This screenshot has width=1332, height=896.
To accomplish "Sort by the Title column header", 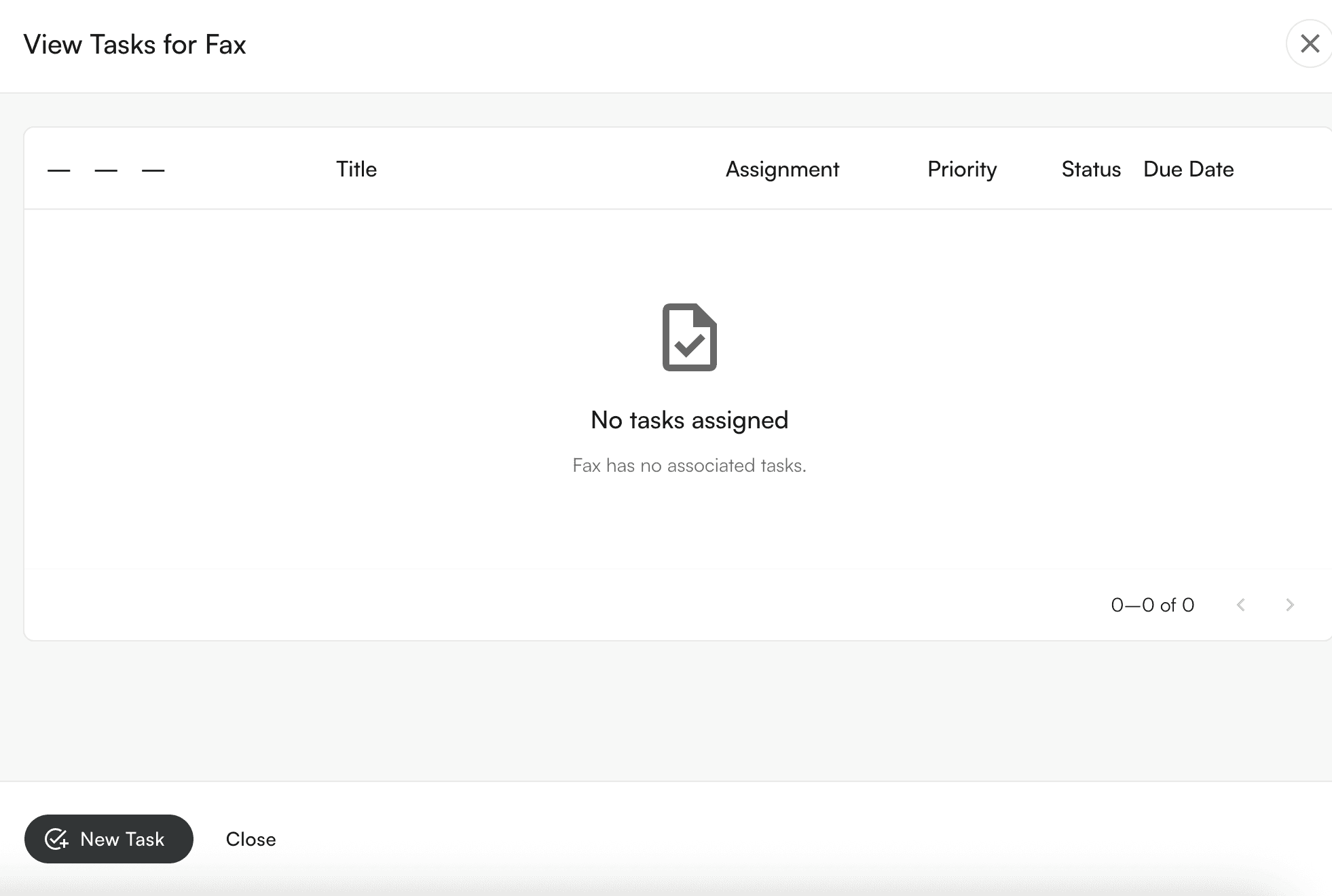I will (356, 169).
